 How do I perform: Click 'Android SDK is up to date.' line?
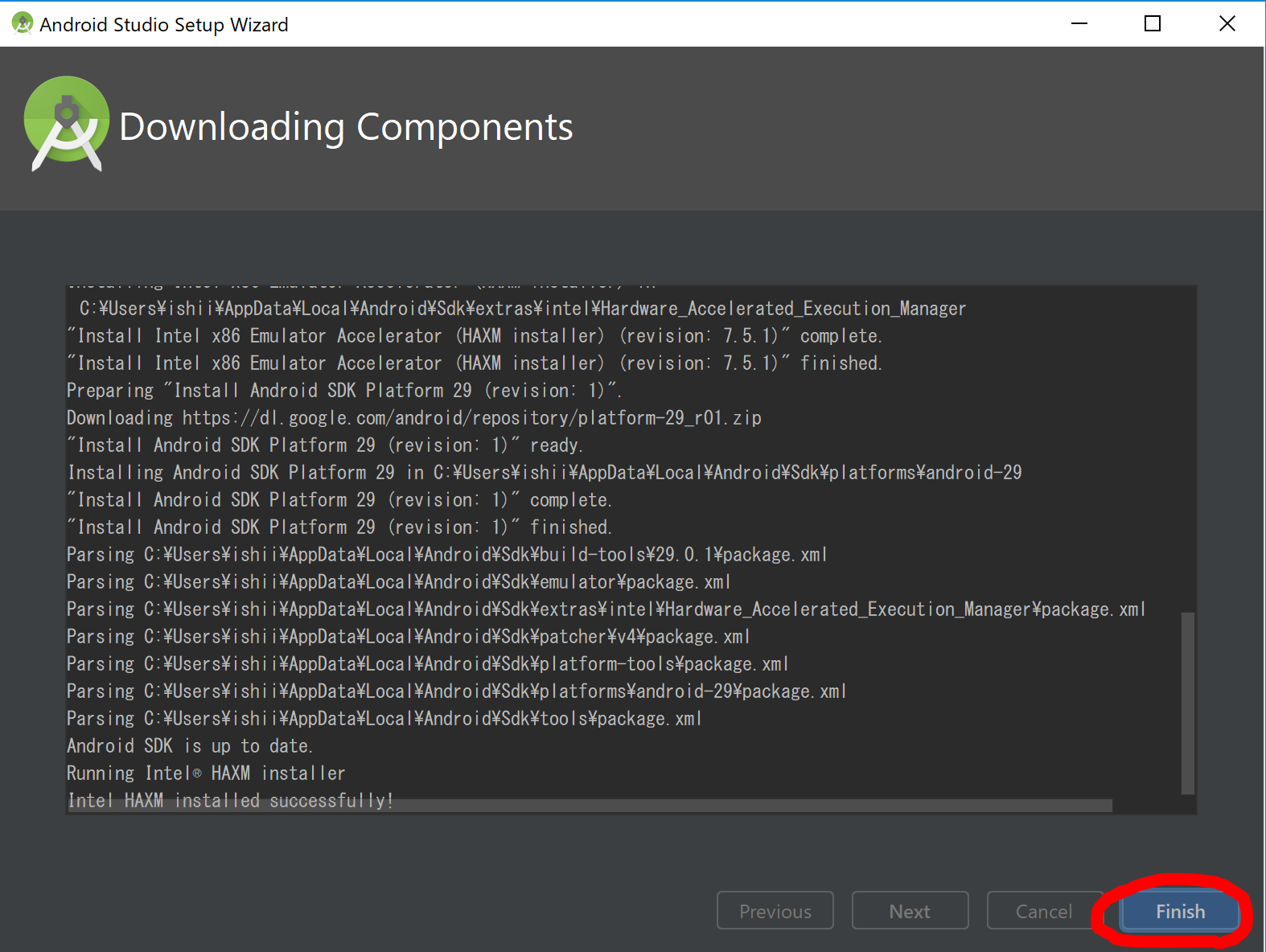point(190,746)
